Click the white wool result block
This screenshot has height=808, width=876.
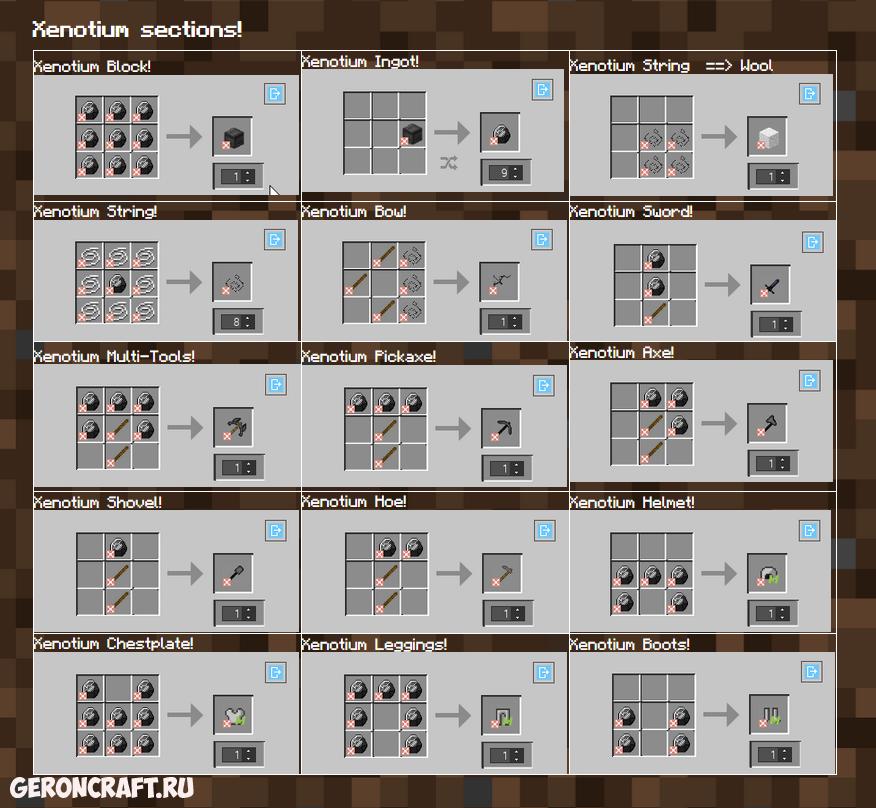(x=767, y=137)
